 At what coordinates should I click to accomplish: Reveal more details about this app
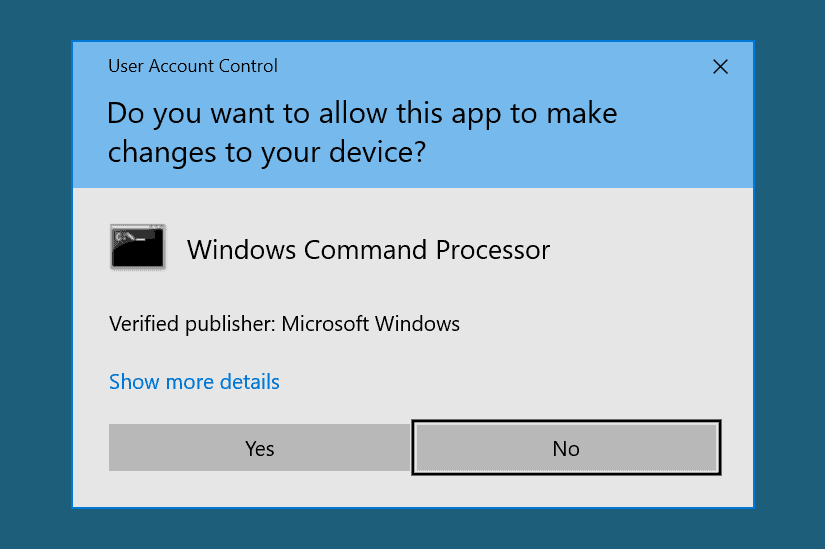pos(194,382)
